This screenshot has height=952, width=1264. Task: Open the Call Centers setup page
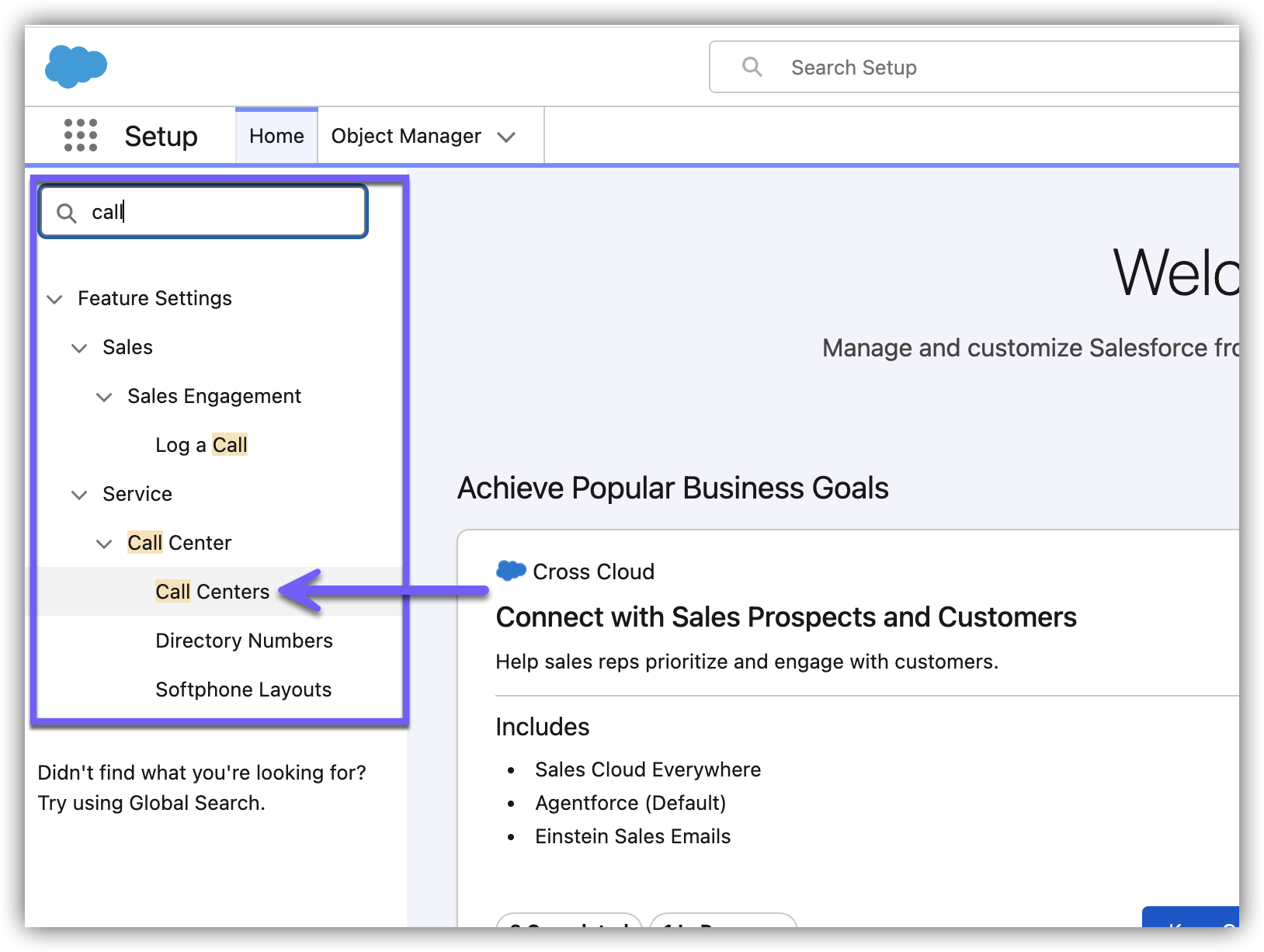tap(212, 592)
